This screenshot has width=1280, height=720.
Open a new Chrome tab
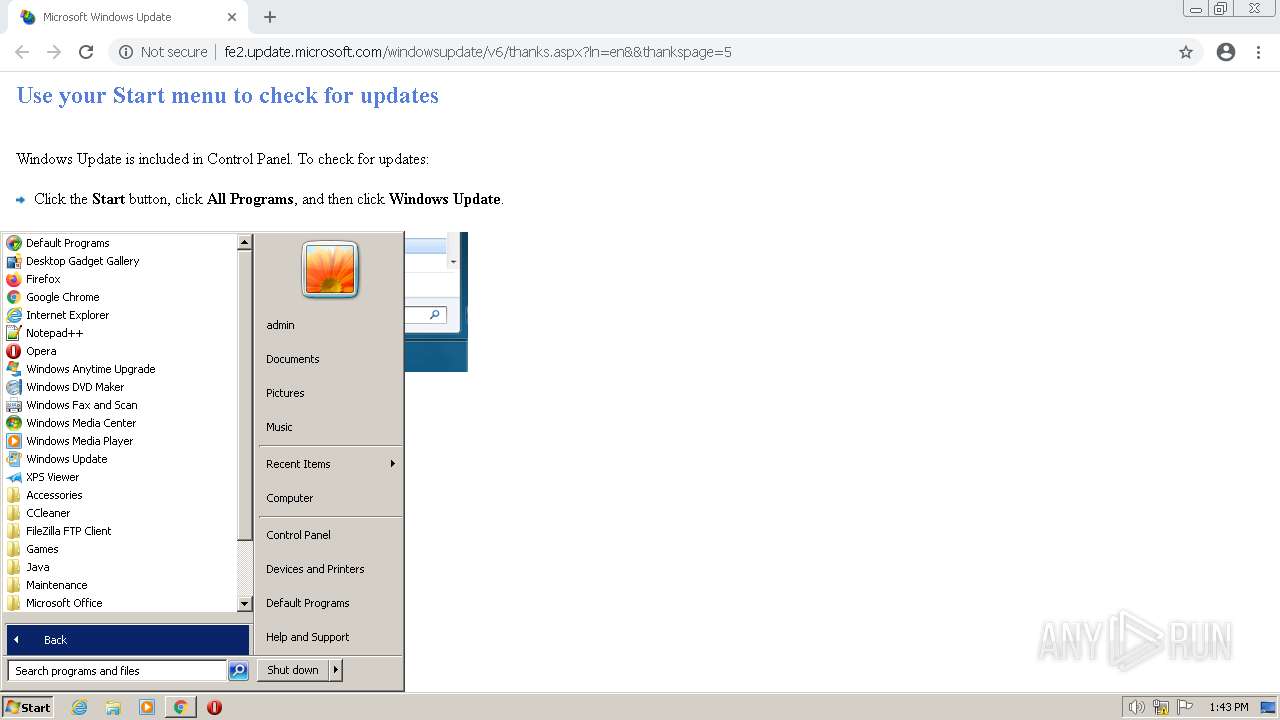click(x=270, y=17)
